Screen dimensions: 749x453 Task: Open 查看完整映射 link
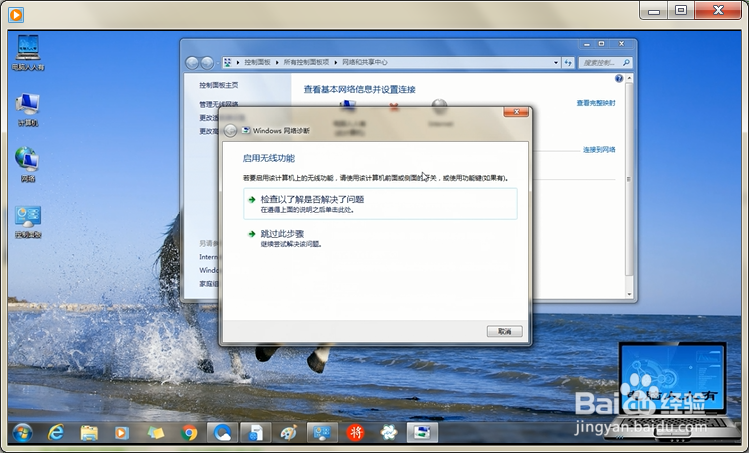[596, 103]
